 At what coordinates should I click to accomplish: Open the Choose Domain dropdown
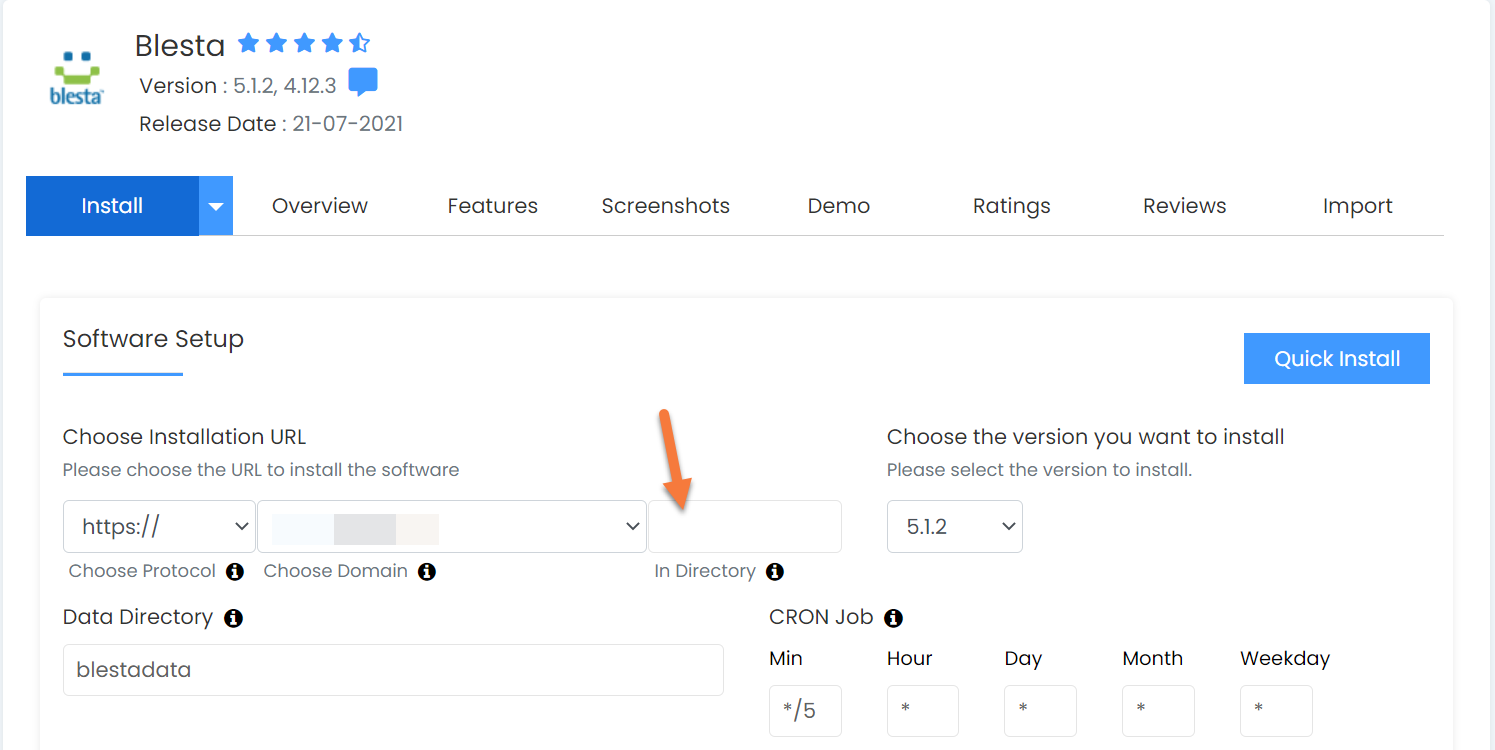pos(452,526)
